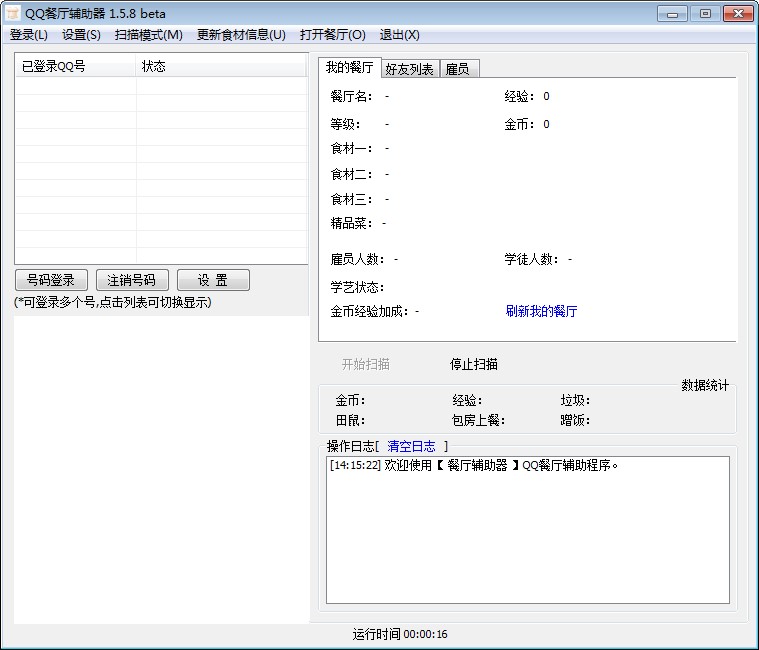Switch to the 雇员 tab

pos(457,69)
